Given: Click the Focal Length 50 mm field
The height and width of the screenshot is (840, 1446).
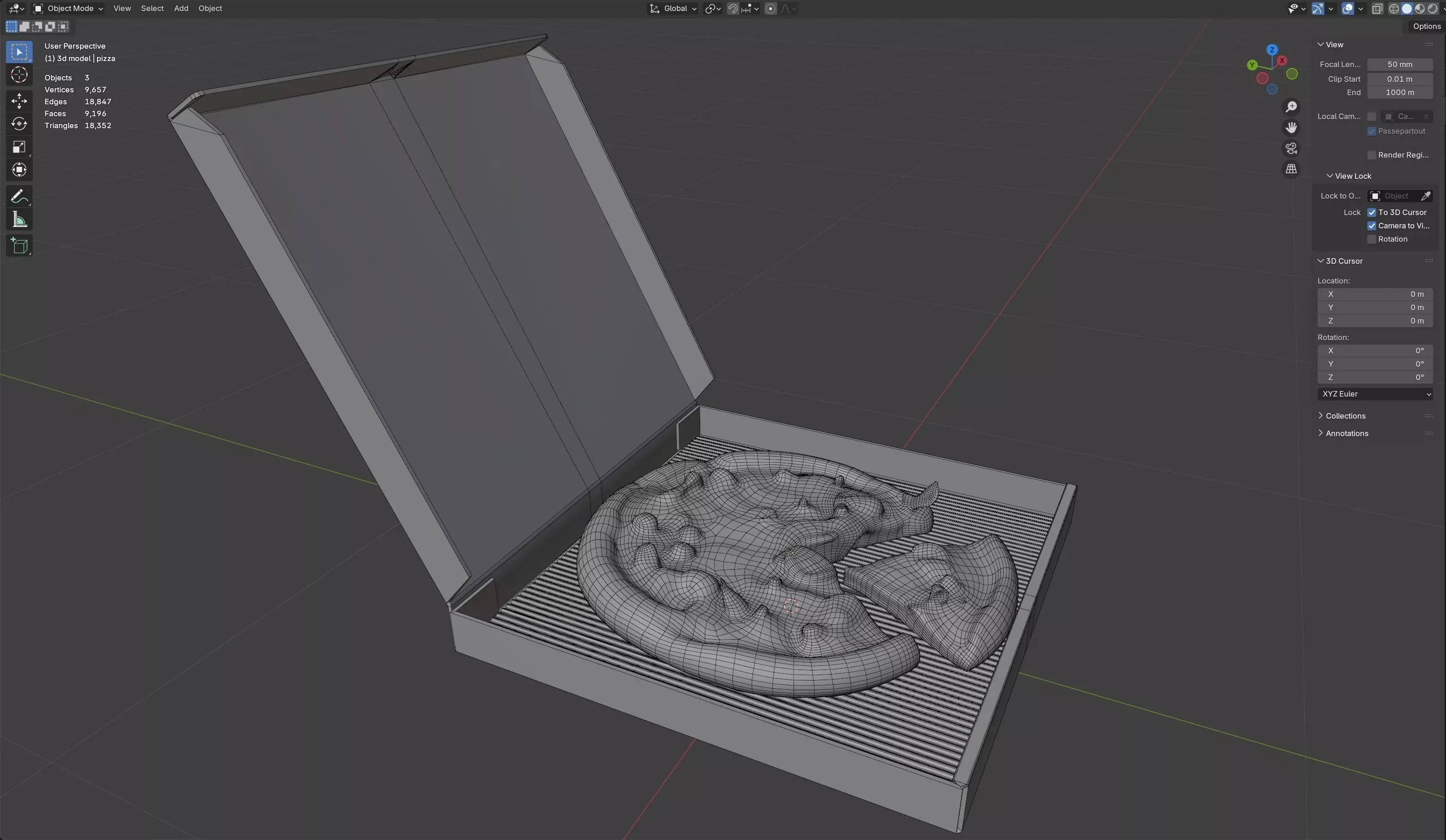Looking at the screenshot, I should [x=1400, y=64].
